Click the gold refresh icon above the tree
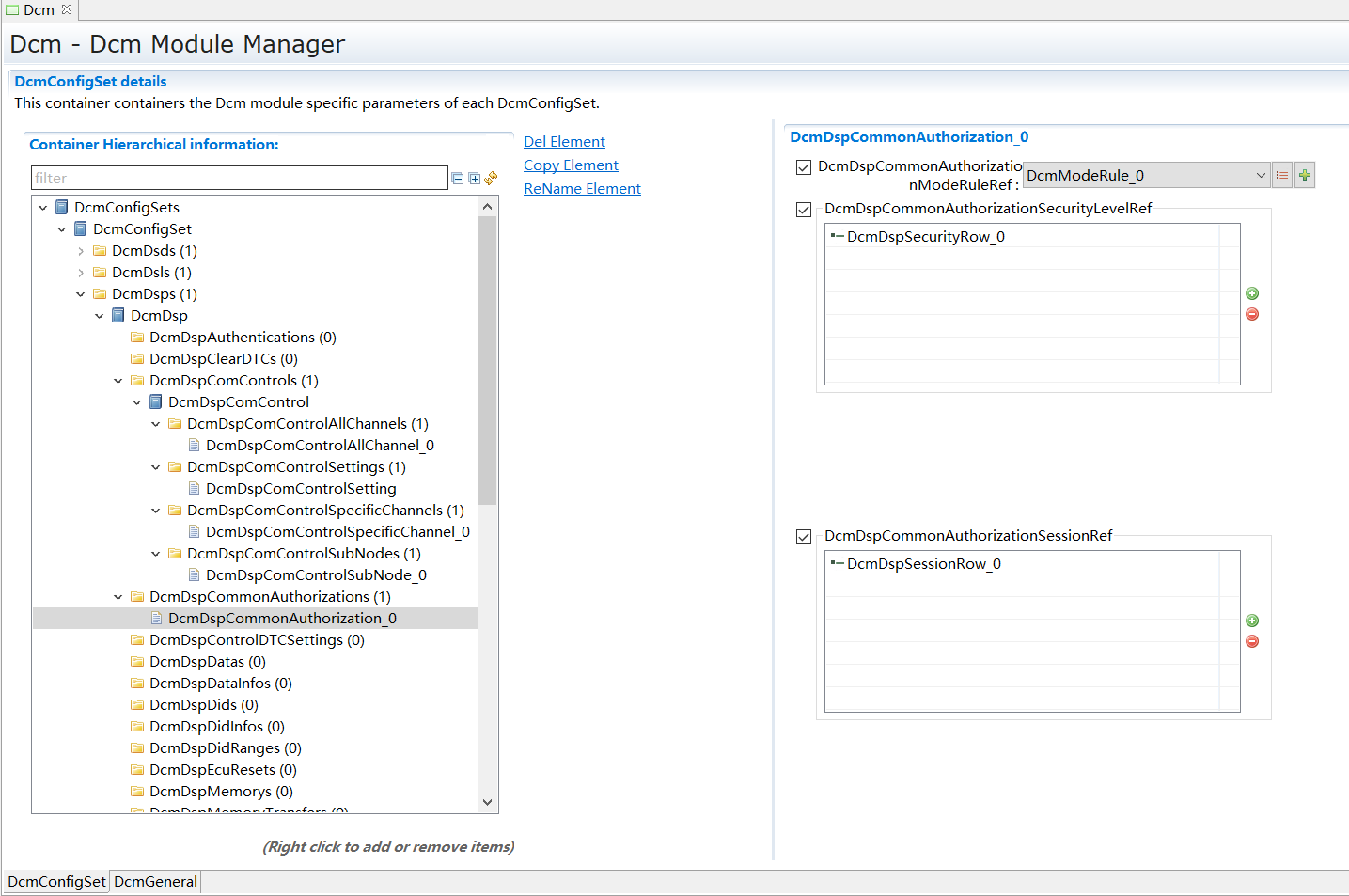Screen dimensions: 1349x896 [x=490, y=178]
